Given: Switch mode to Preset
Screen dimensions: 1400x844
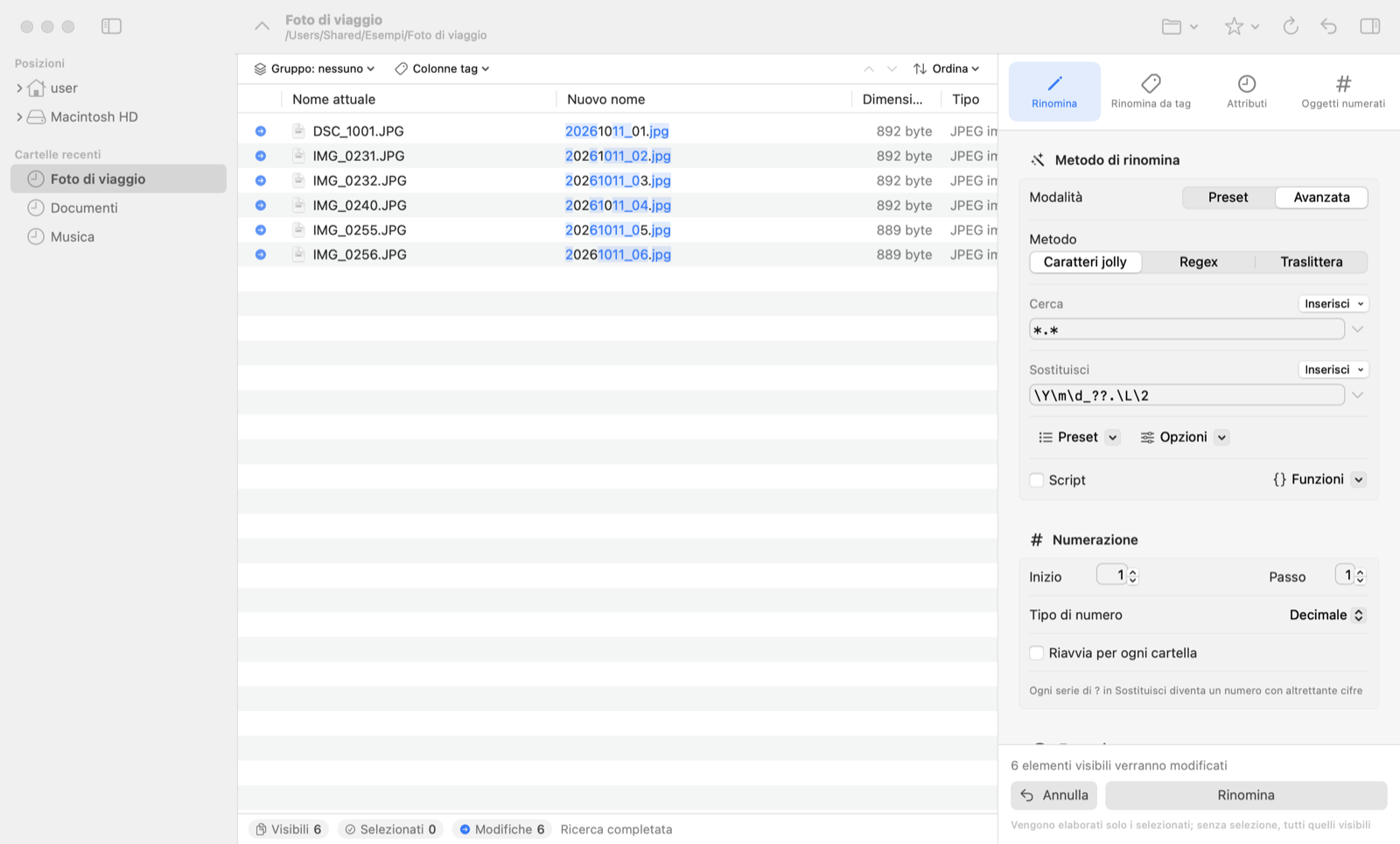Looking at the screenshot, I should pyautogui.click(x=1228, y=197).
